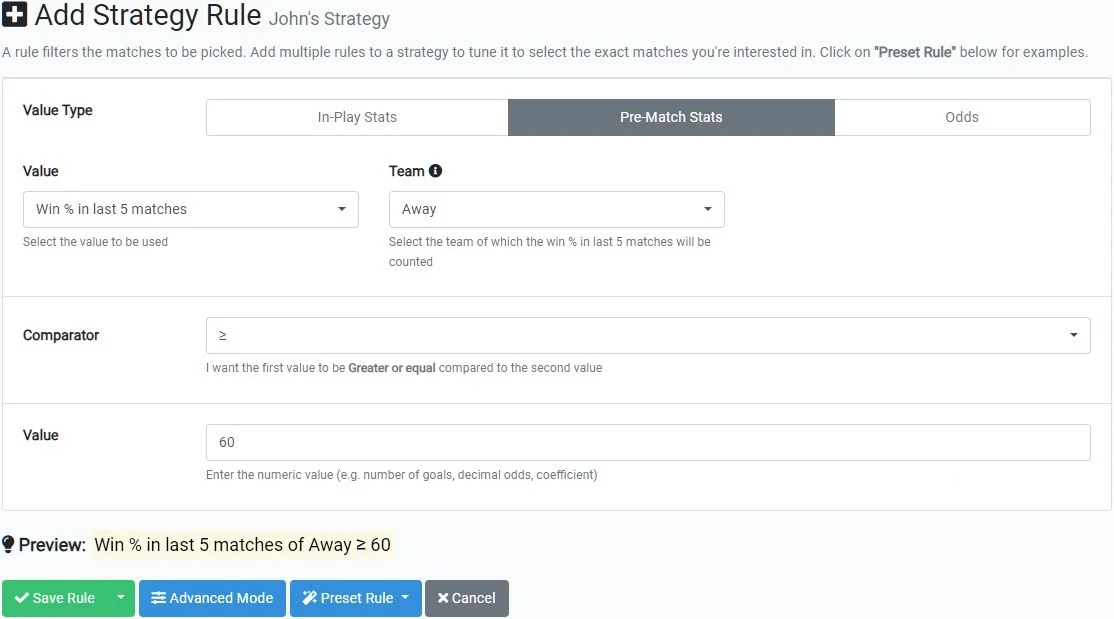Click the checkmark icon on Save Rule
Image resolution: width=1114 pixels, height=619 pixels.
21,598
